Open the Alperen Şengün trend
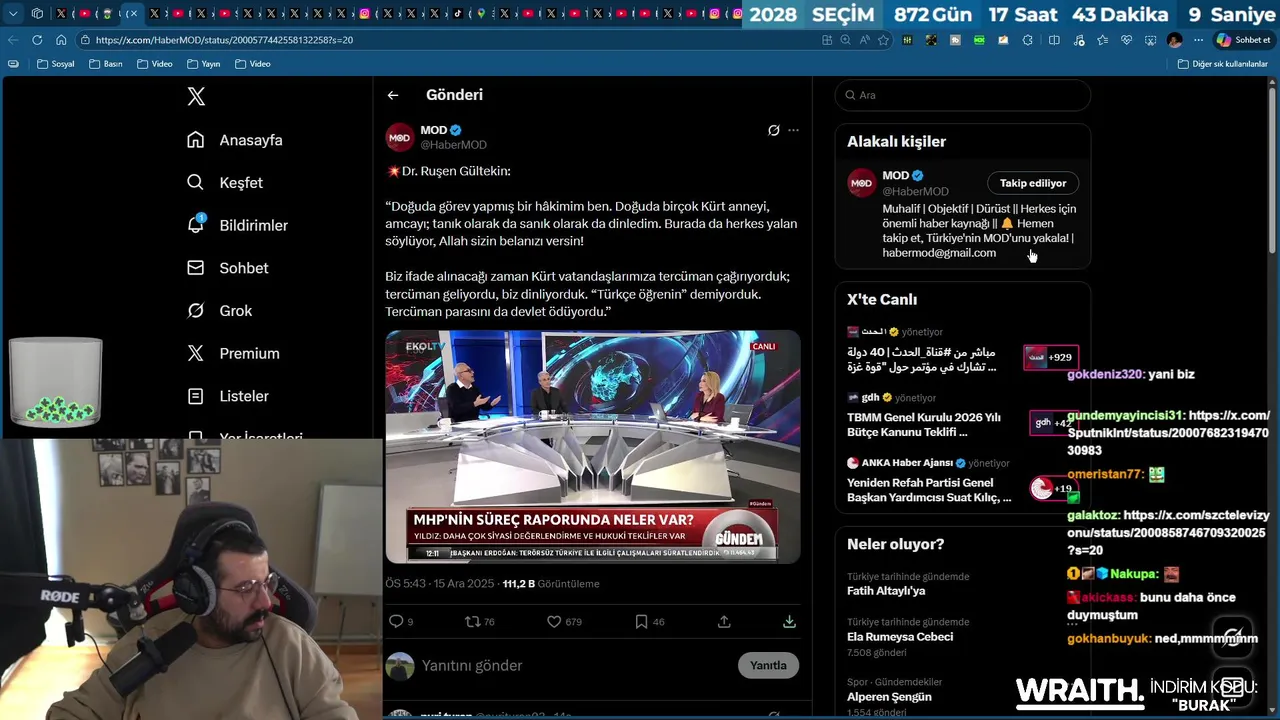The width and height of the screenshot is (1280, 720). pyautogui.click(x=889, y=697)
